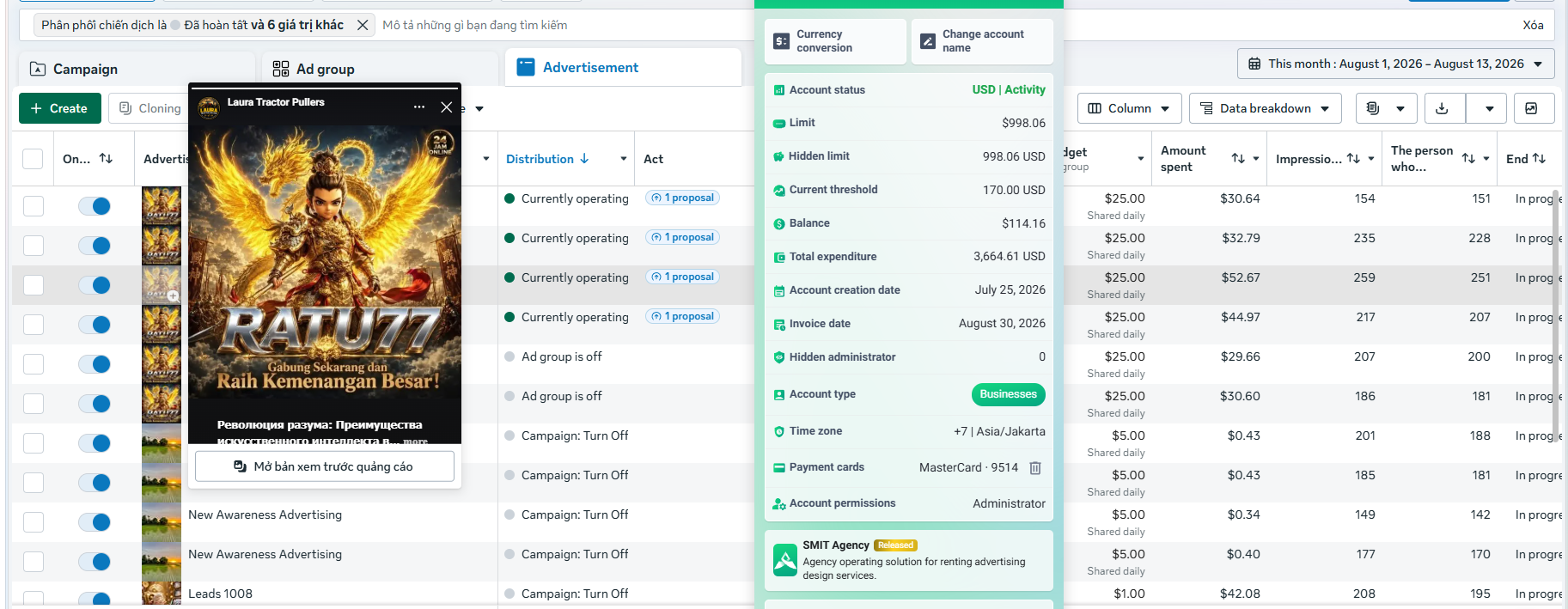1568x609 pixels.
Task: Click Xóa to clear filters
Action: pyautogui.click(x=1533, y=25)
